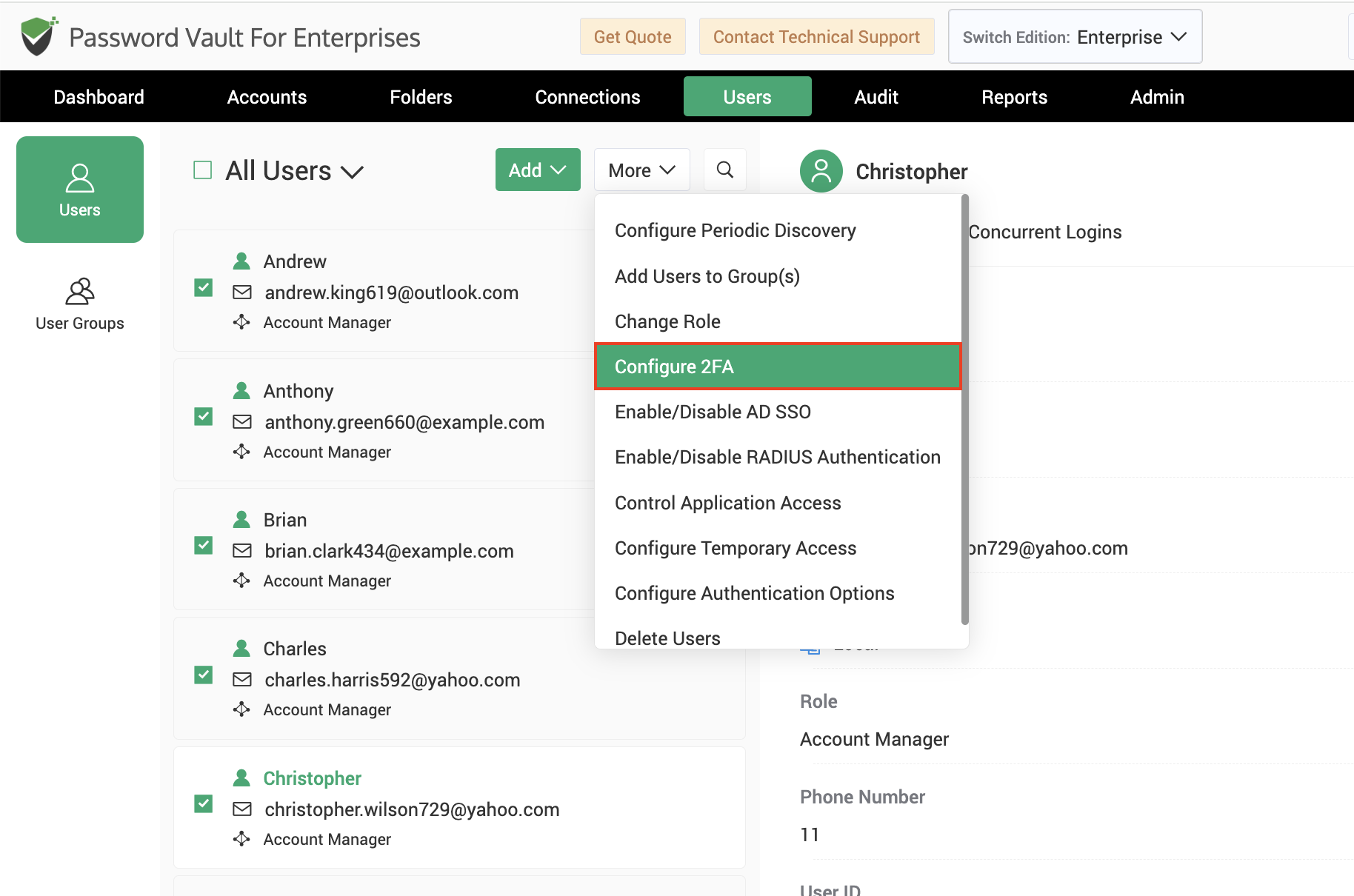Click the More menu scrollbar
The height and width of the screenshot is (896, 1354).
(x=964, y=410)
